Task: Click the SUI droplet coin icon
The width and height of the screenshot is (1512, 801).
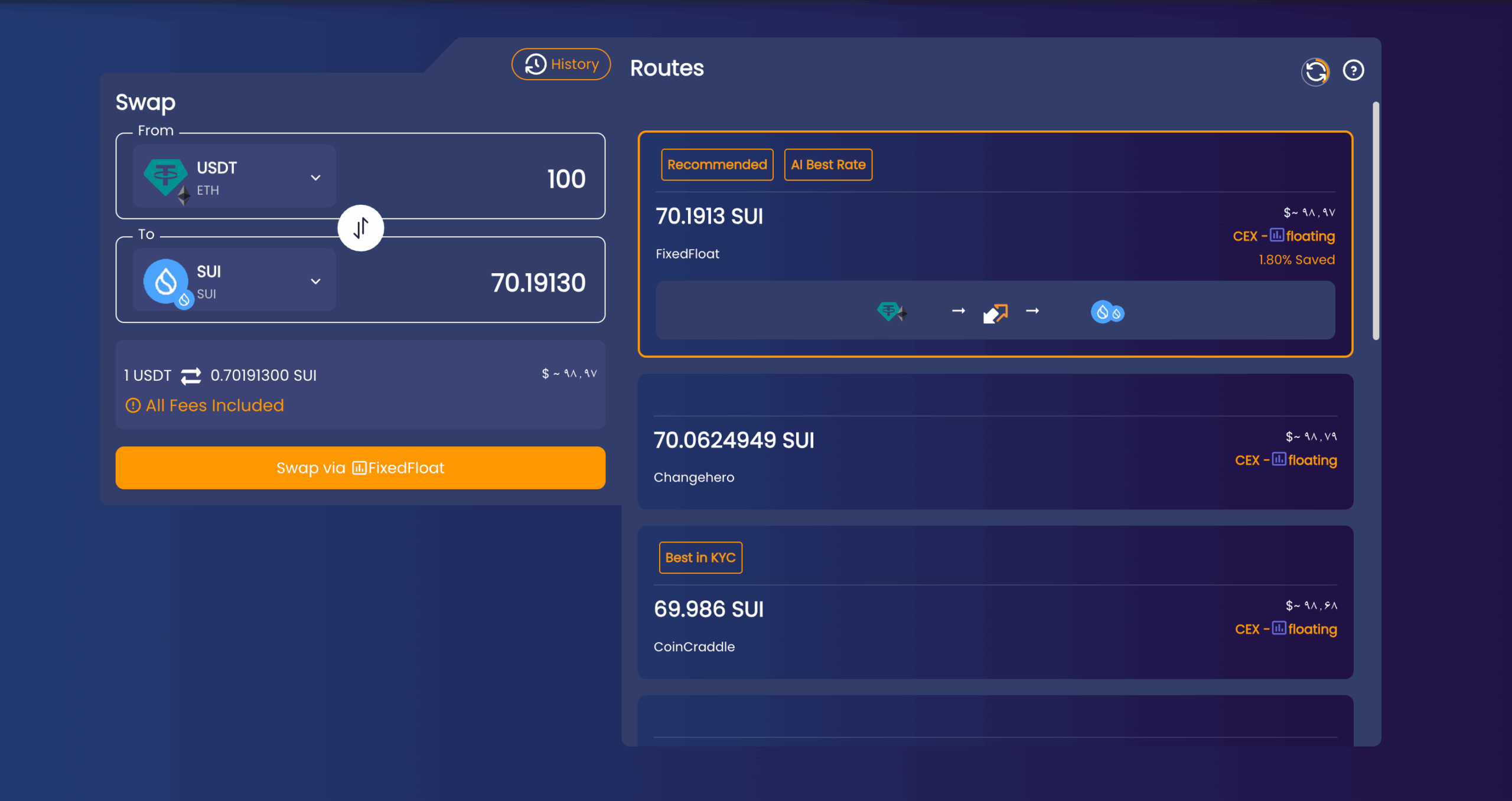Action: point(166,282)
